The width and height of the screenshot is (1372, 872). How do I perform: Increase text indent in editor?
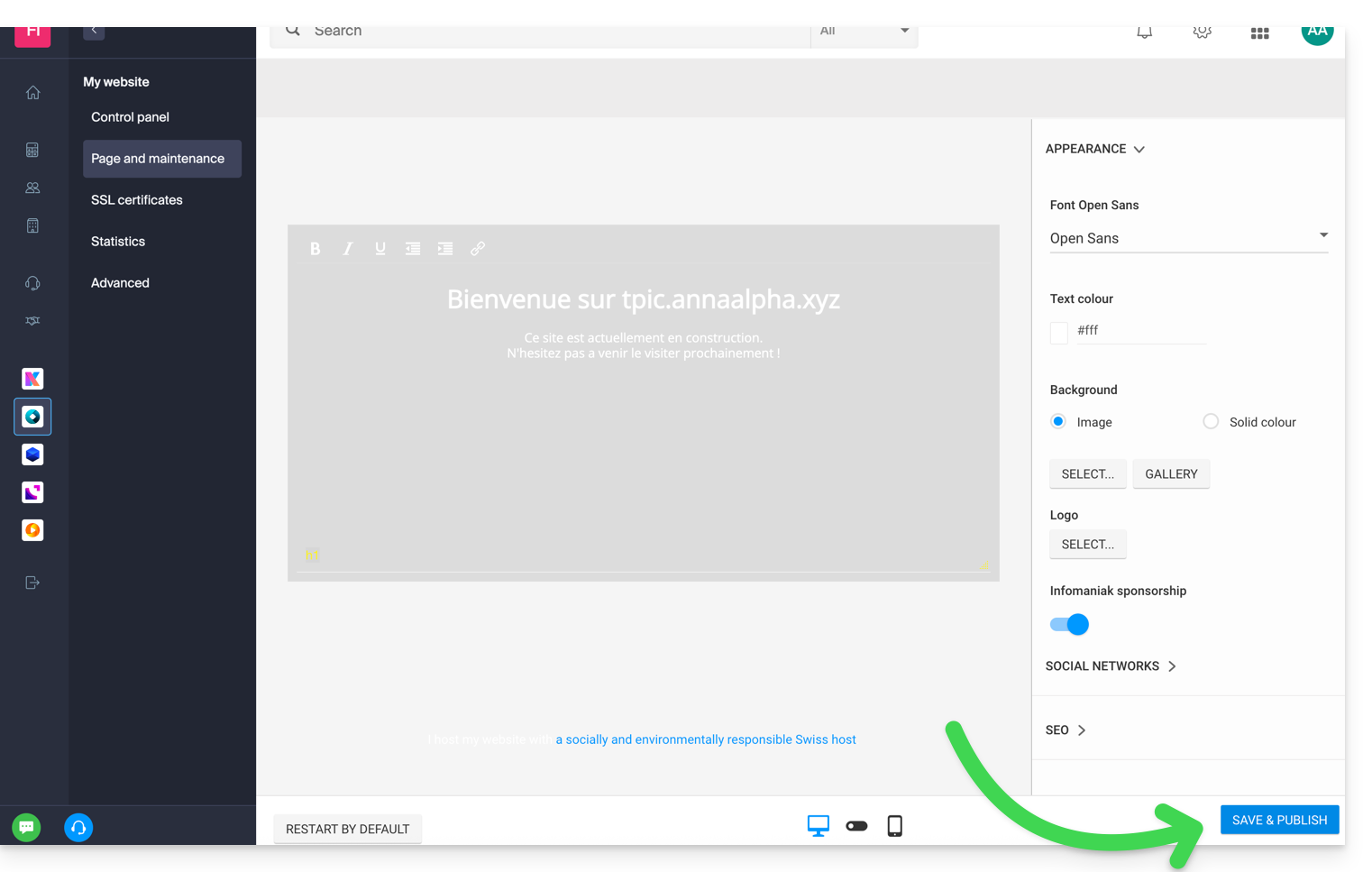(445, 249)
